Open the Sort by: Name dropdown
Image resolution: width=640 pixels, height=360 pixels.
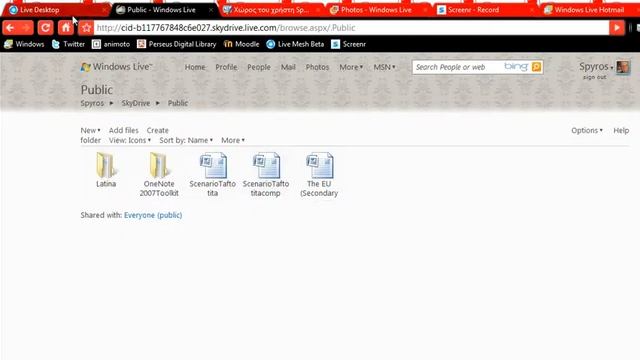click(186, 140)
